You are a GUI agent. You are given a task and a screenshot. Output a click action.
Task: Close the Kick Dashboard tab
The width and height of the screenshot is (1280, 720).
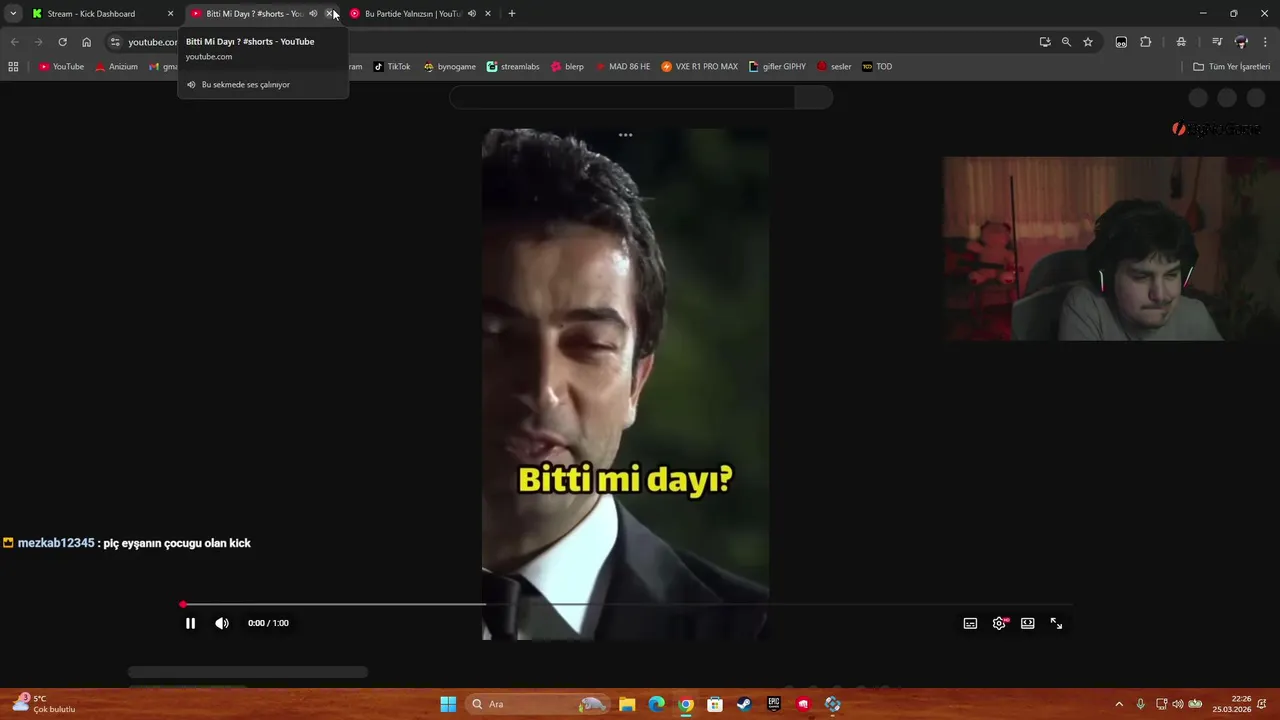point(170,14)
